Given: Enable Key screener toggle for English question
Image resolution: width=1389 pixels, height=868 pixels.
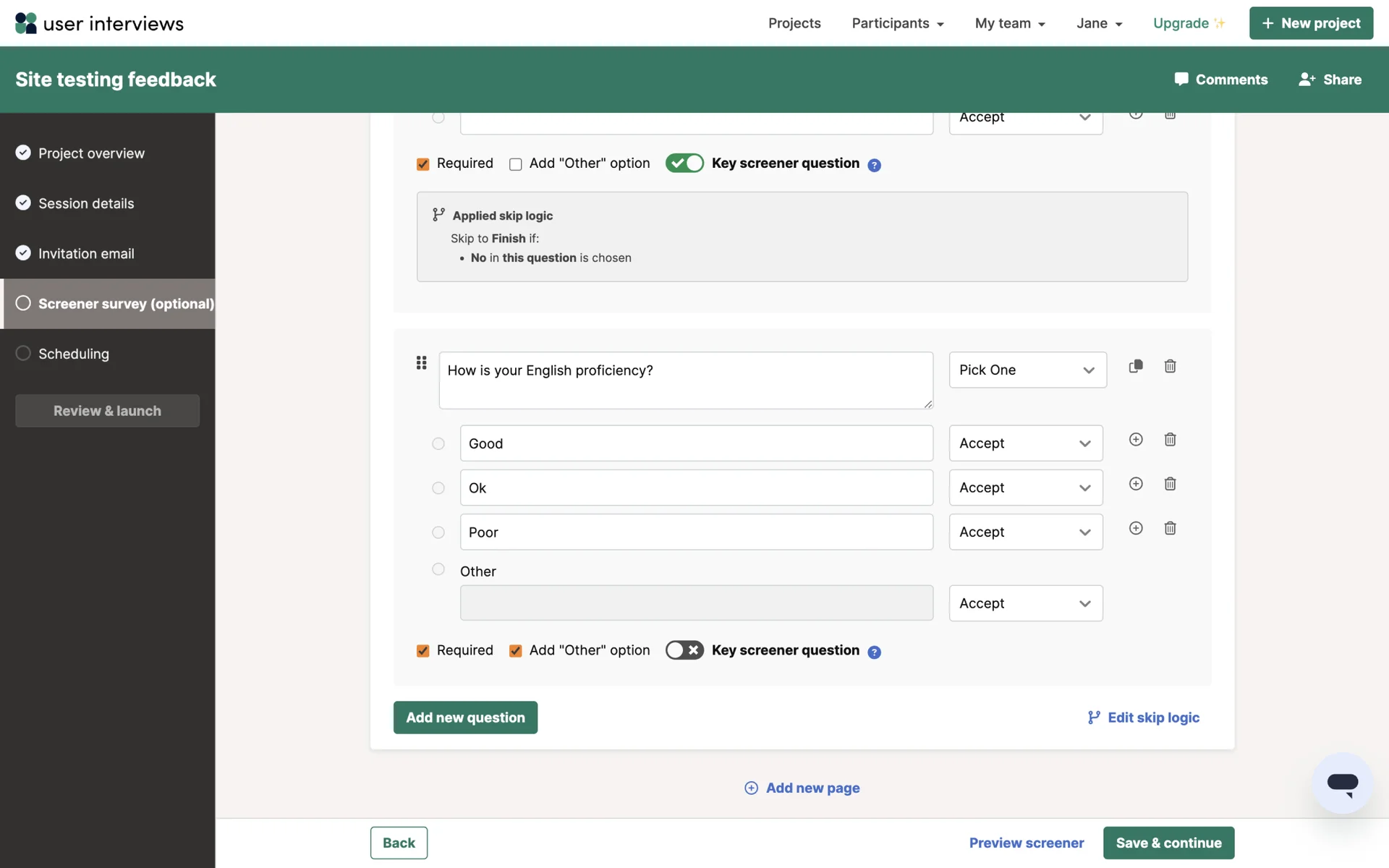Looking at the screenshot, I should click(684, 650).
